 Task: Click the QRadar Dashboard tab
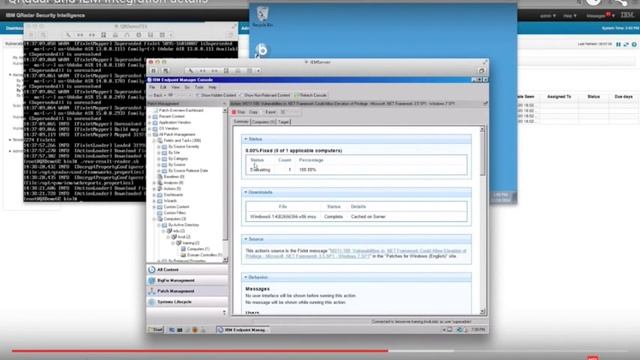pos(14,28)
